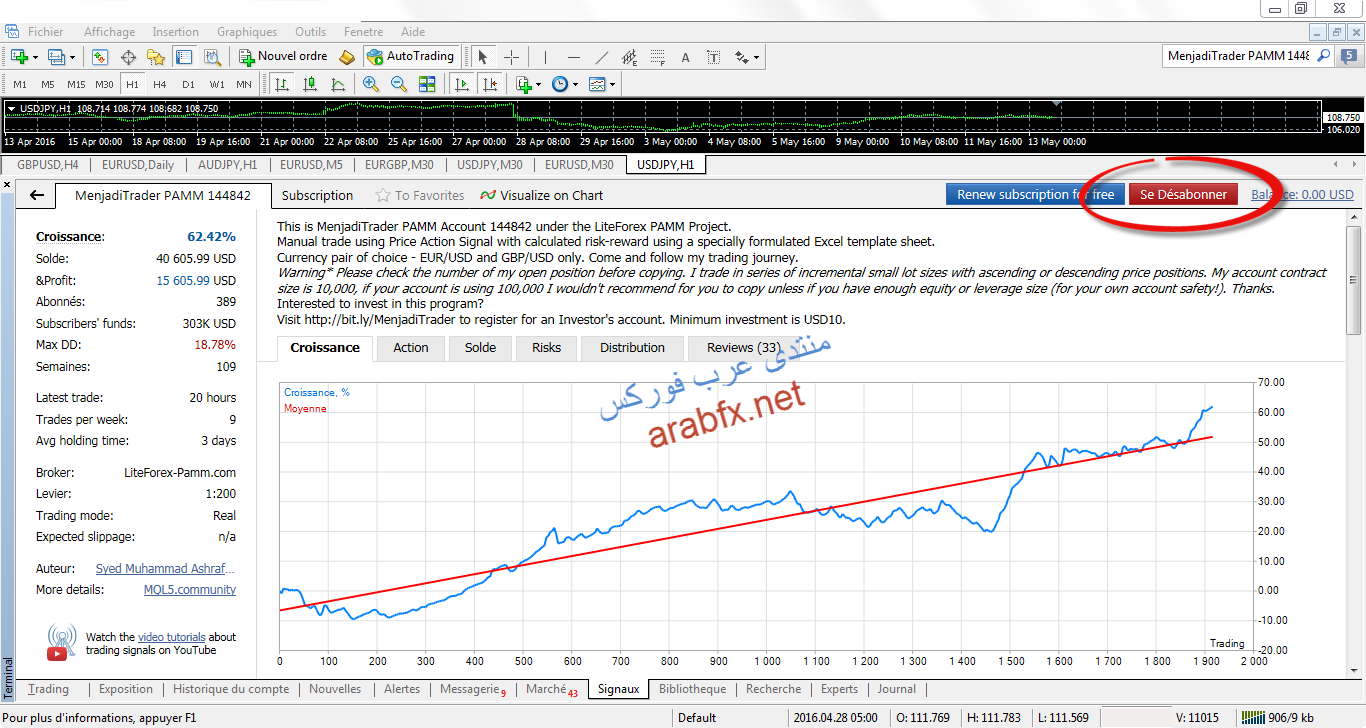Open the MQL5.community link
This screenshot has width=1366, height=728.
(190, 590)
